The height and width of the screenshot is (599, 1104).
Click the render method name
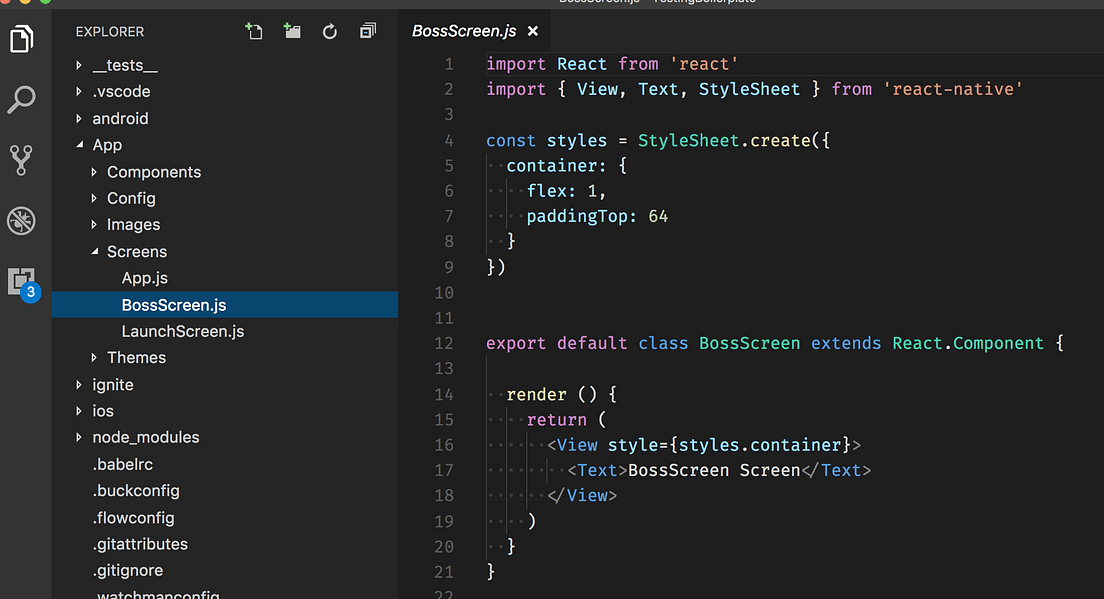[x=537, y=394]
